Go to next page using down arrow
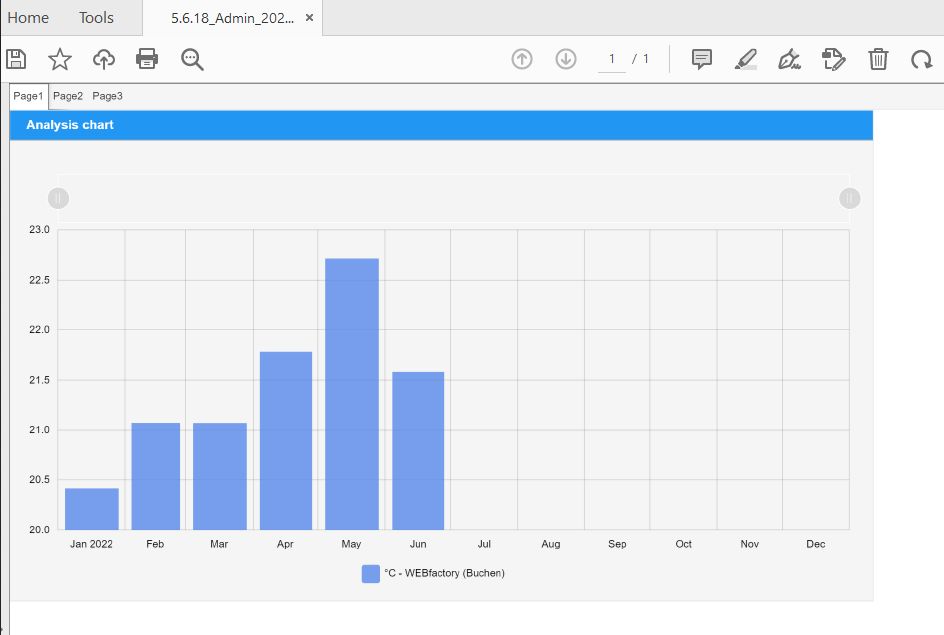 coord(566,59)
